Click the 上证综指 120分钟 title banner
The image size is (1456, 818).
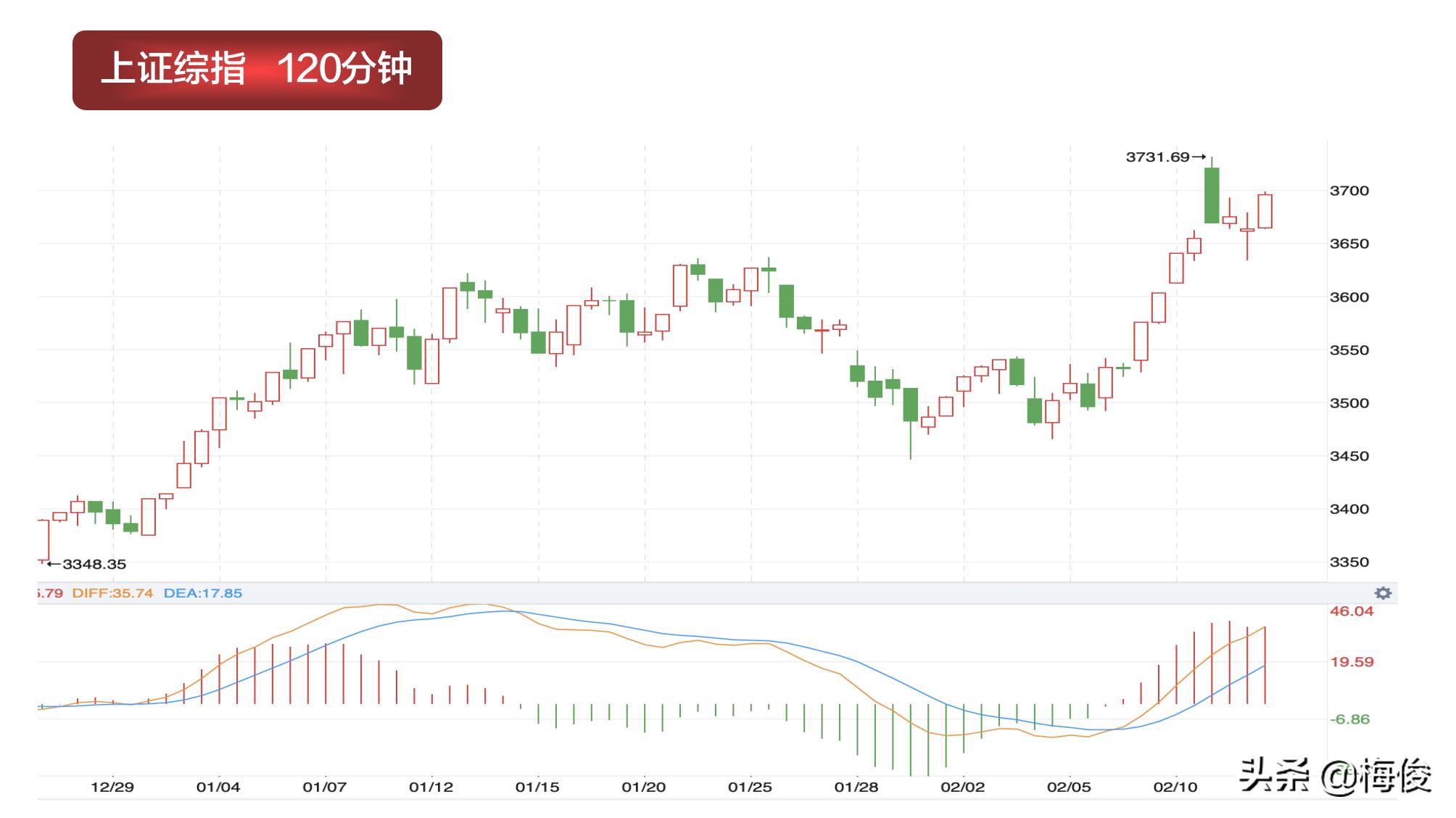click(257, 70)
